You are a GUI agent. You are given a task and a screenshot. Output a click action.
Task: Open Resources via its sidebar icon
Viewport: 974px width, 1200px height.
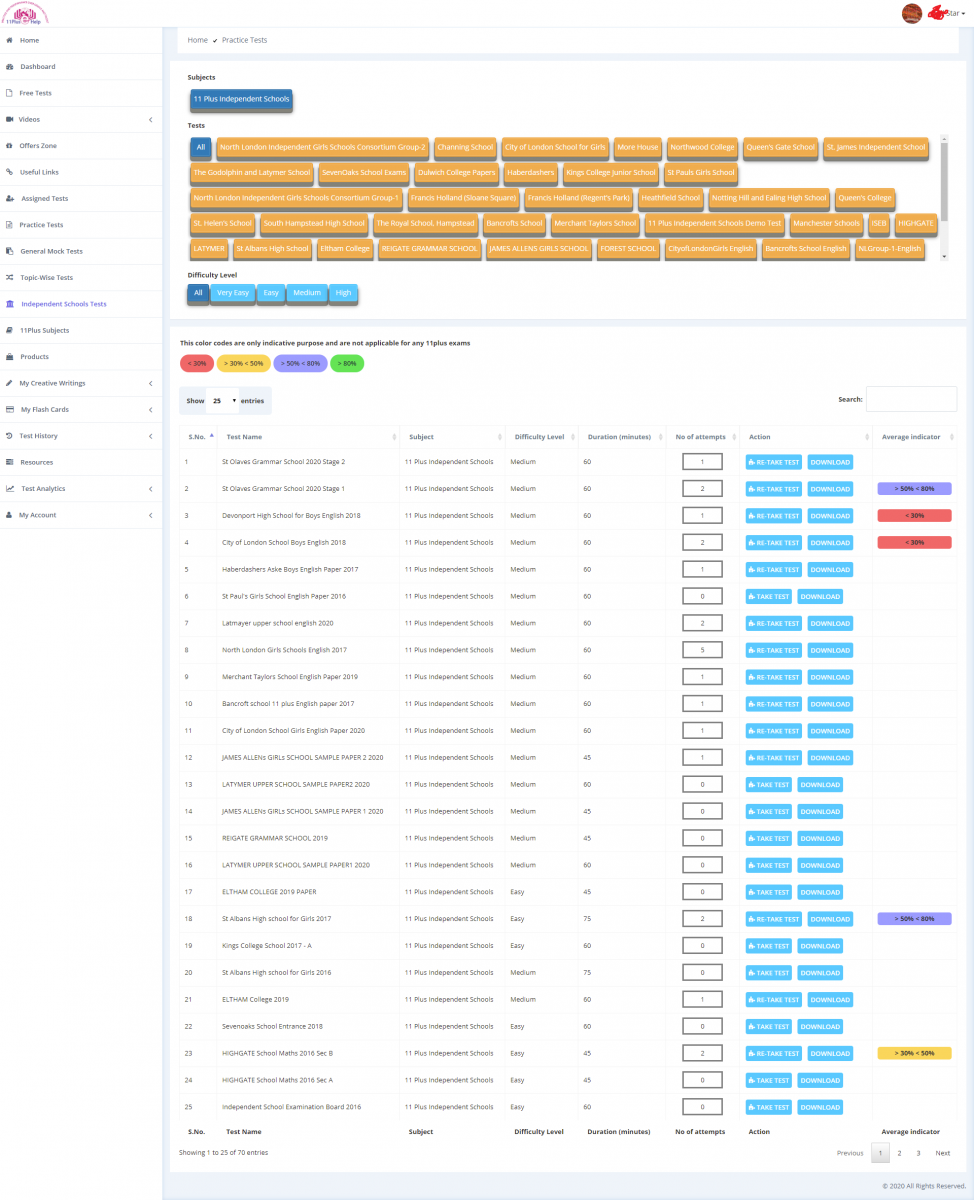10,462
